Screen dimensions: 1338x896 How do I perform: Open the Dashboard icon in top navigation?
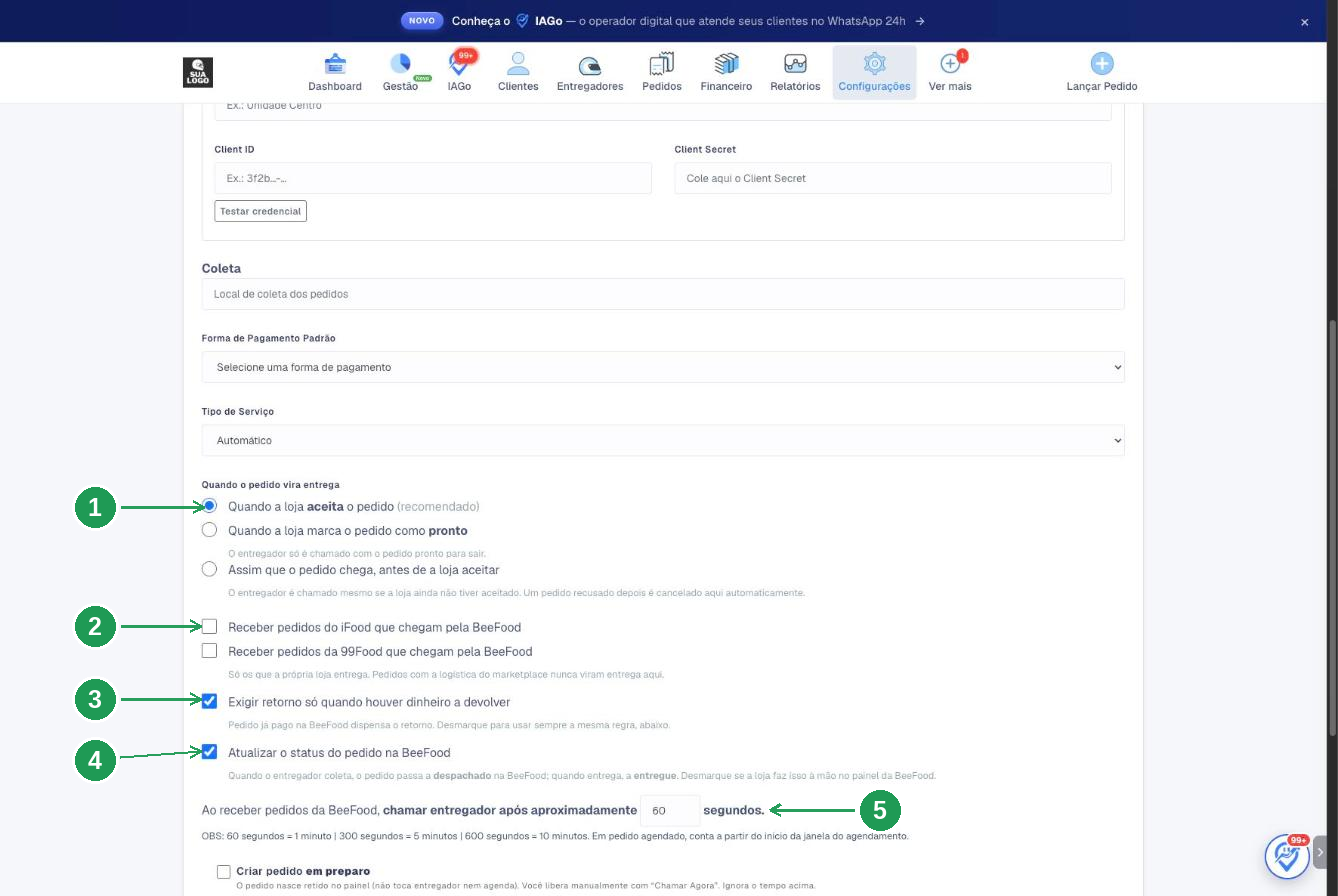point(335,63)
